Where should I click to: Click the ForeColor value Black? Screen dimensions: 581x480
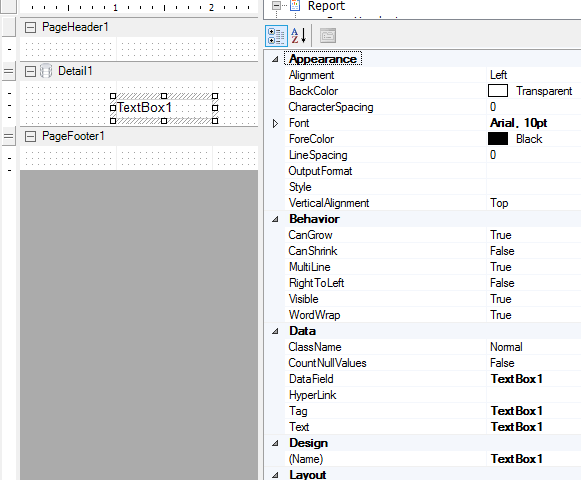529,139
